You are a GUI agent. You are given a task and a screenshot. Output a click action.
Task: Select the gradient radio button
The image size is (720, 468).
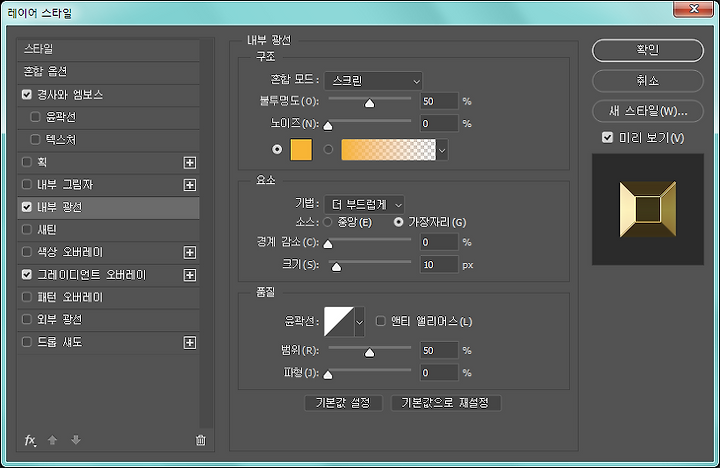(x=328, y=149)
